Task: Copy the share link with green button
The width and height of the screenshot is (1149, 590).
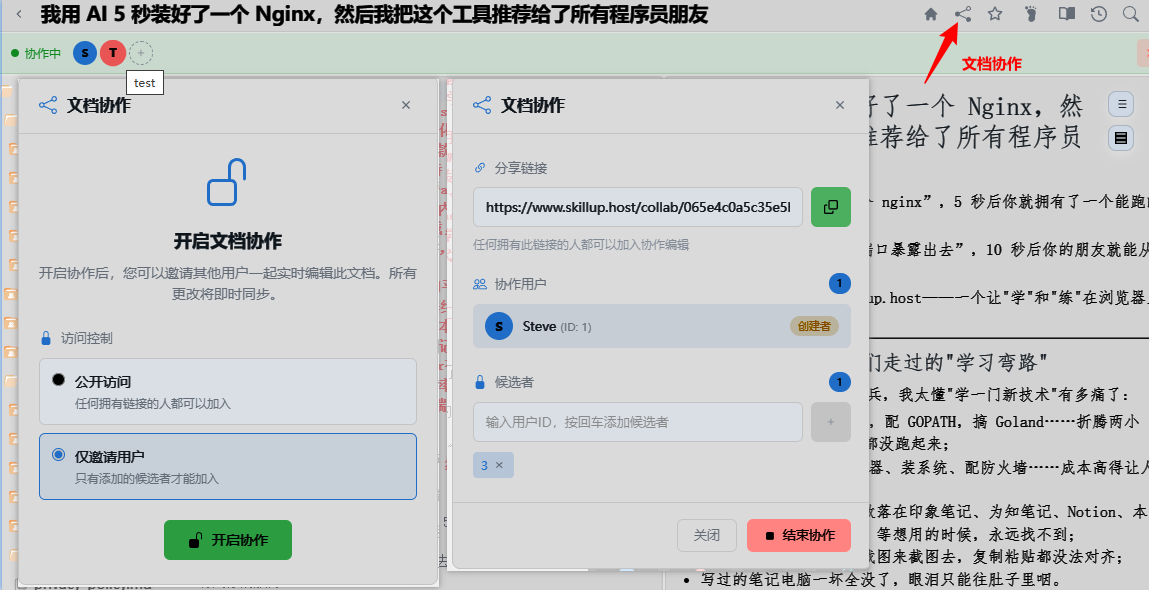Action: [830, 207]
